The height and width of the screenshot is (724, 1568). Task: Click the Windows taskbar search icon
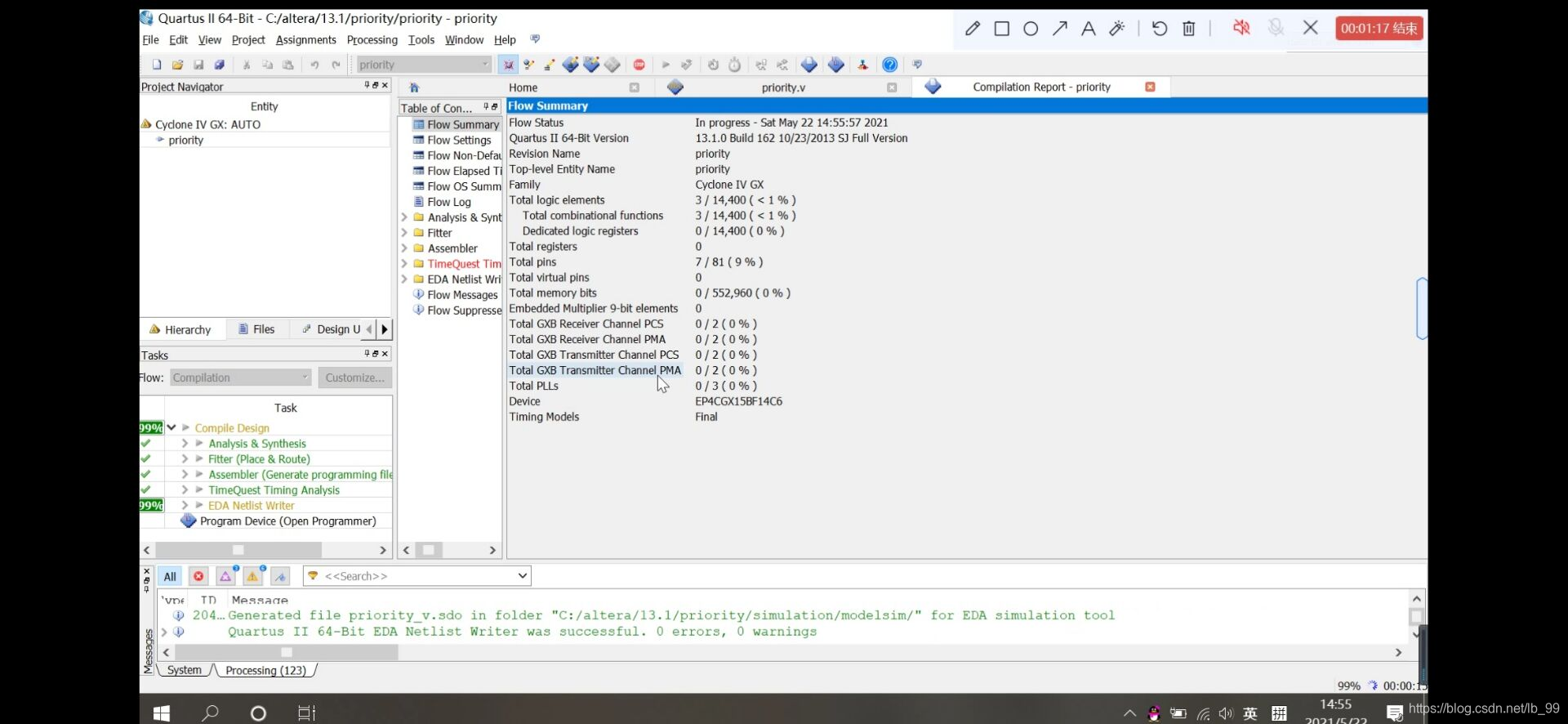pos(210,713)
